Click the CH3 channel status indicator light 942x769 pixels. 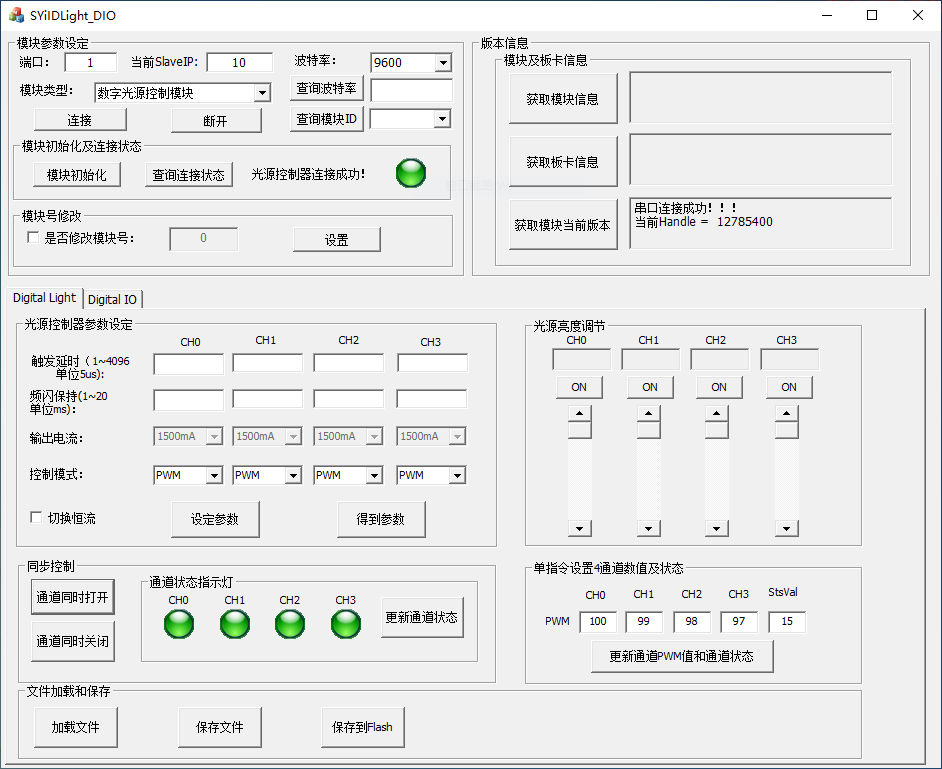click(346, 624)
